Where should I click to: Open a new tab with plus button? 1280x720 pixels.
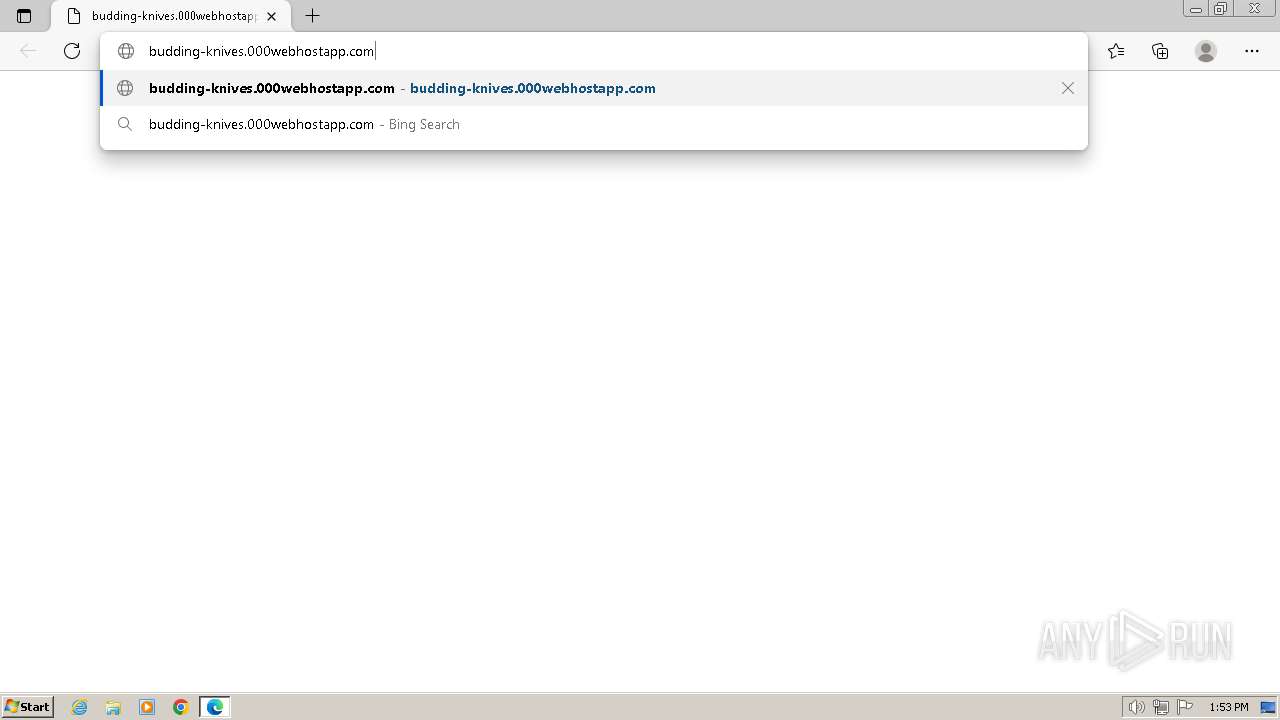(x=313, y=16)
